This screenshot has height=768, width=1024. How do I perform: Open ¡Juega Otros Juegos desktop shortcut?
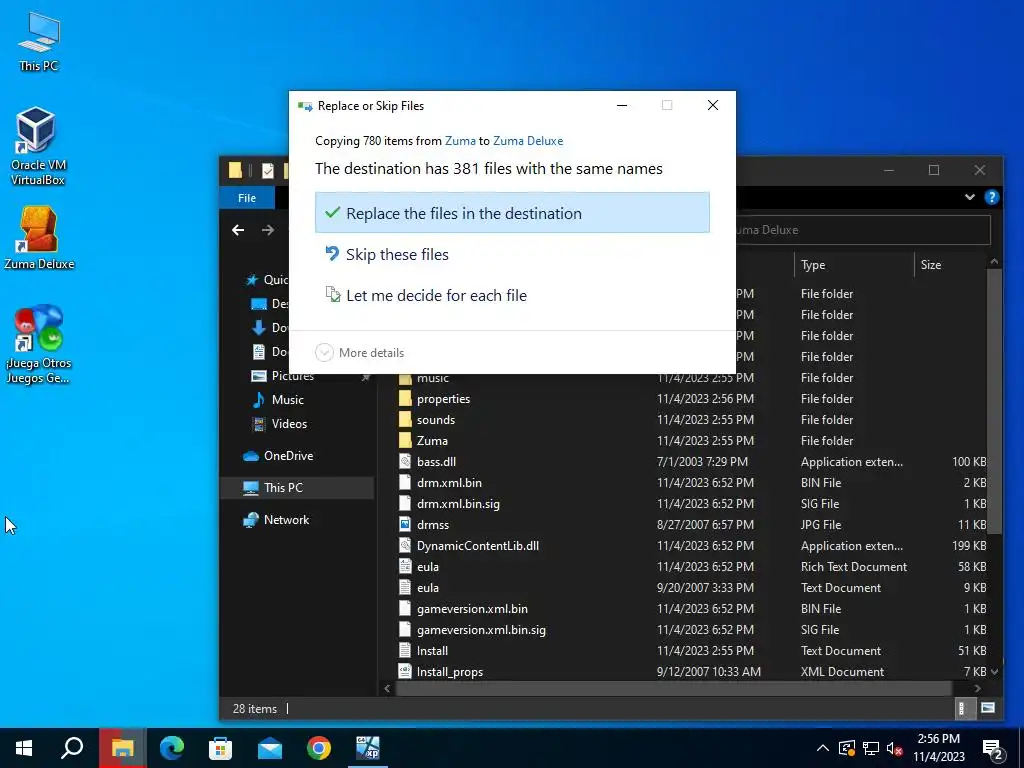tap(39, 344)
